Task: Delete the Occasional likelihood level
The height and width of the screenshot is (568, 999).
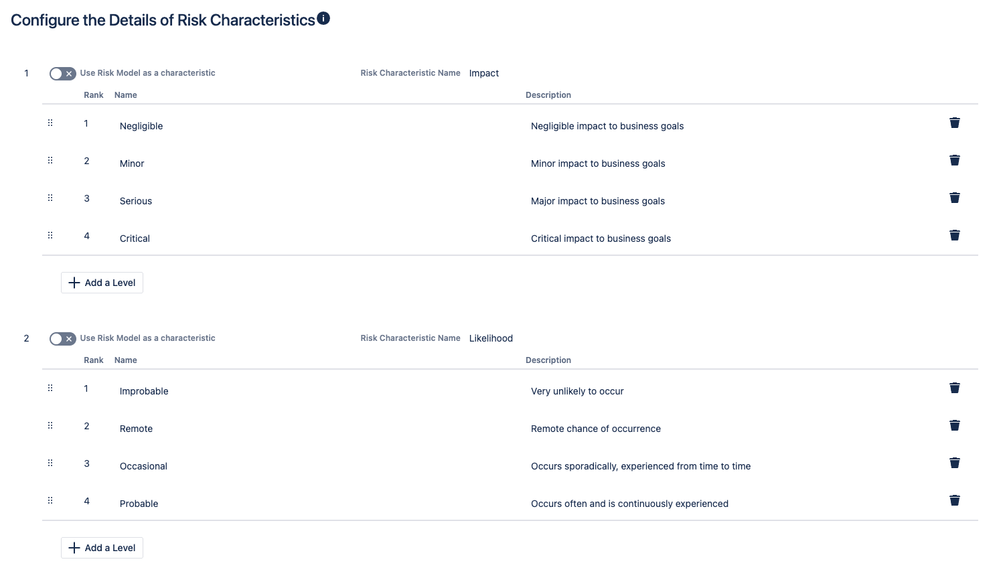Action: (x=954, y=463)
